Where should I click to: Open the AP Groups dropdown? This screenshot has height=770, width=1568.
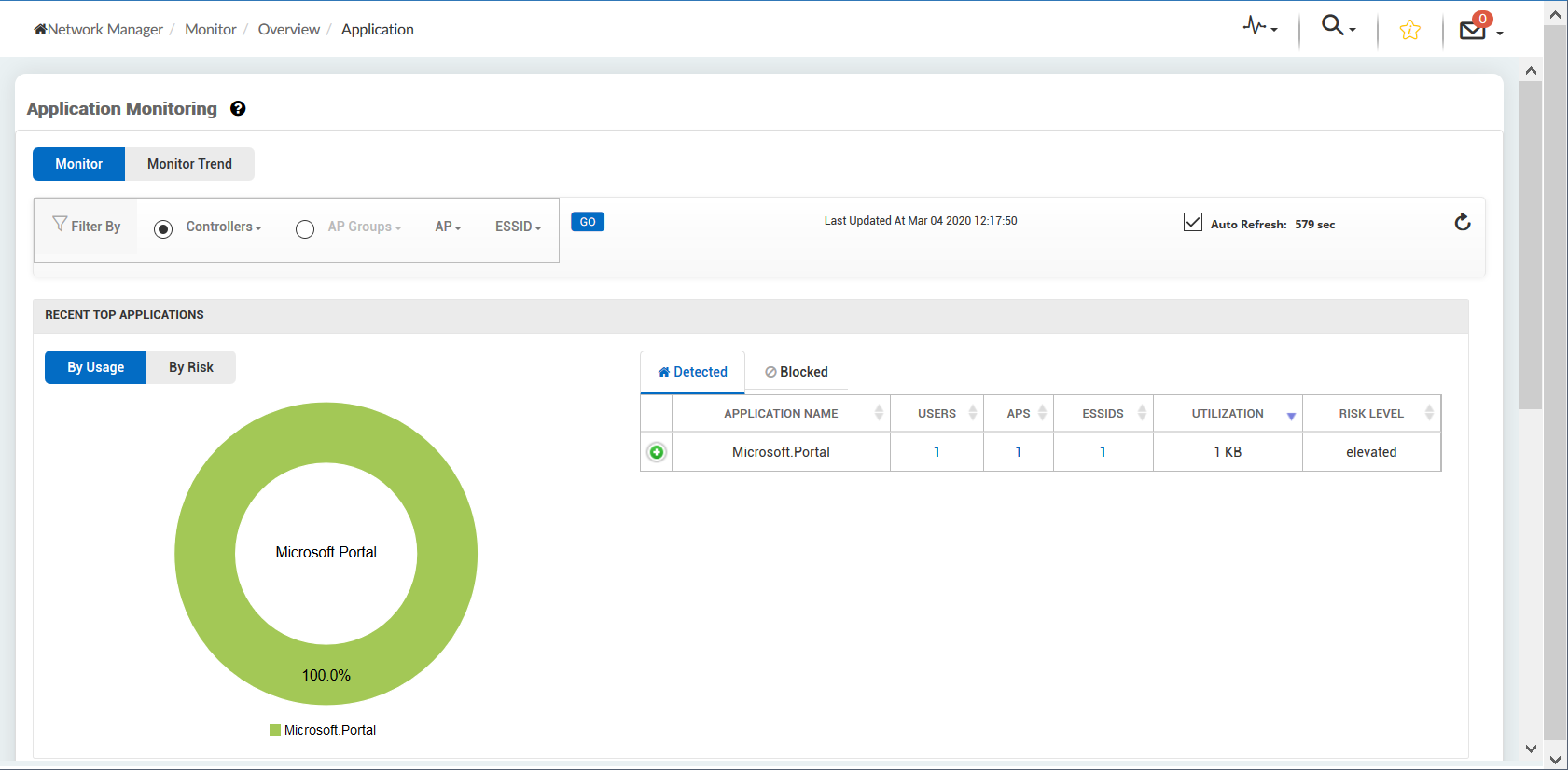[365, 227]
